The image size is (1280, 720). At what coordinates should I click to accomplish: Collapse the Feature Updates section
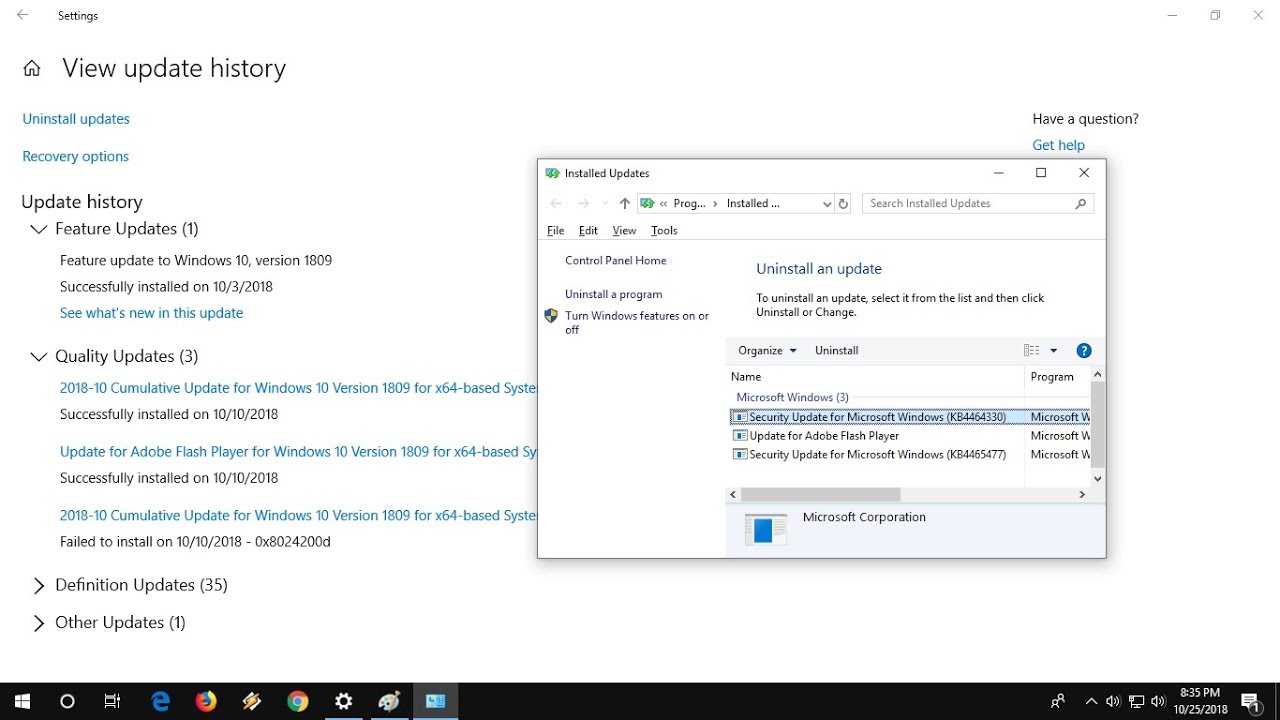click(38, 230)
